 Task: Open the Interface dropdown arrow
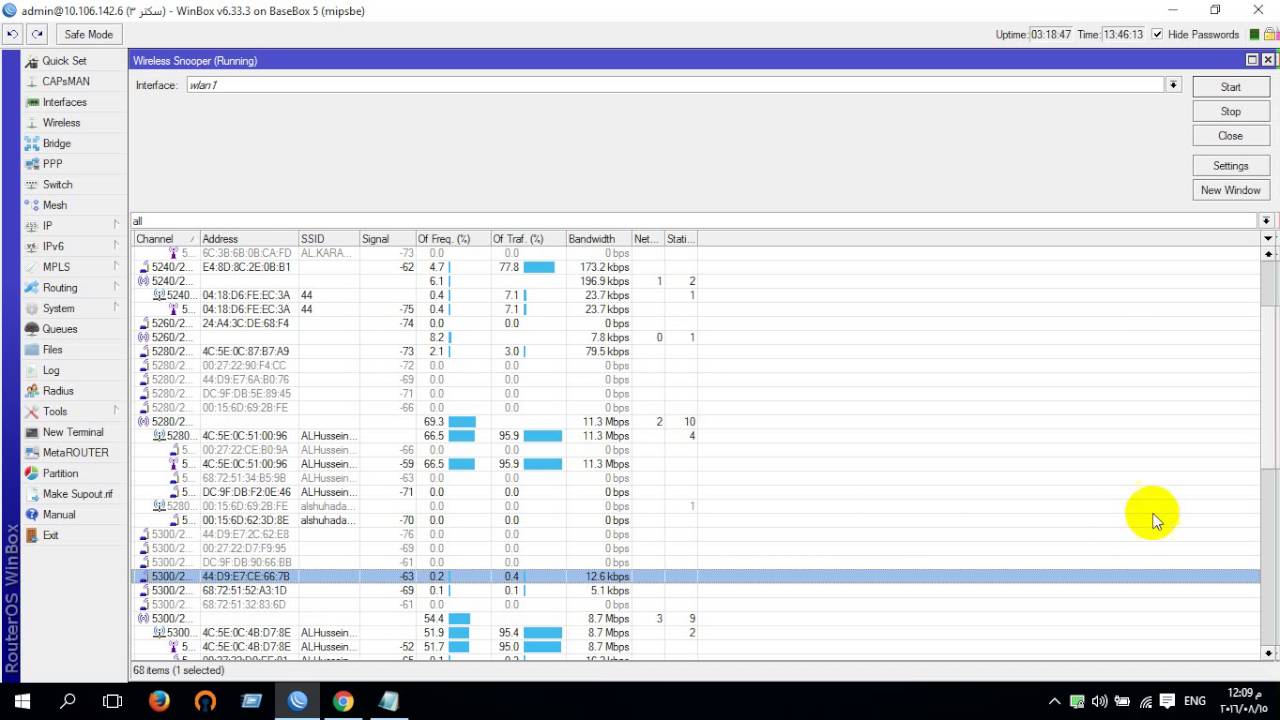(x=1173, y=85)
